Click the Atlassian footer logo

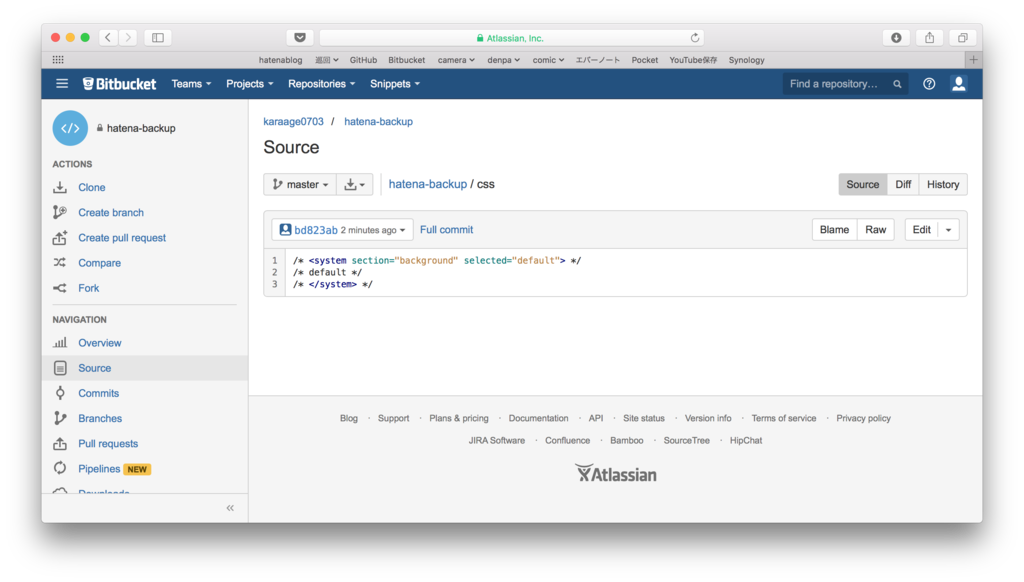(616, 474)
